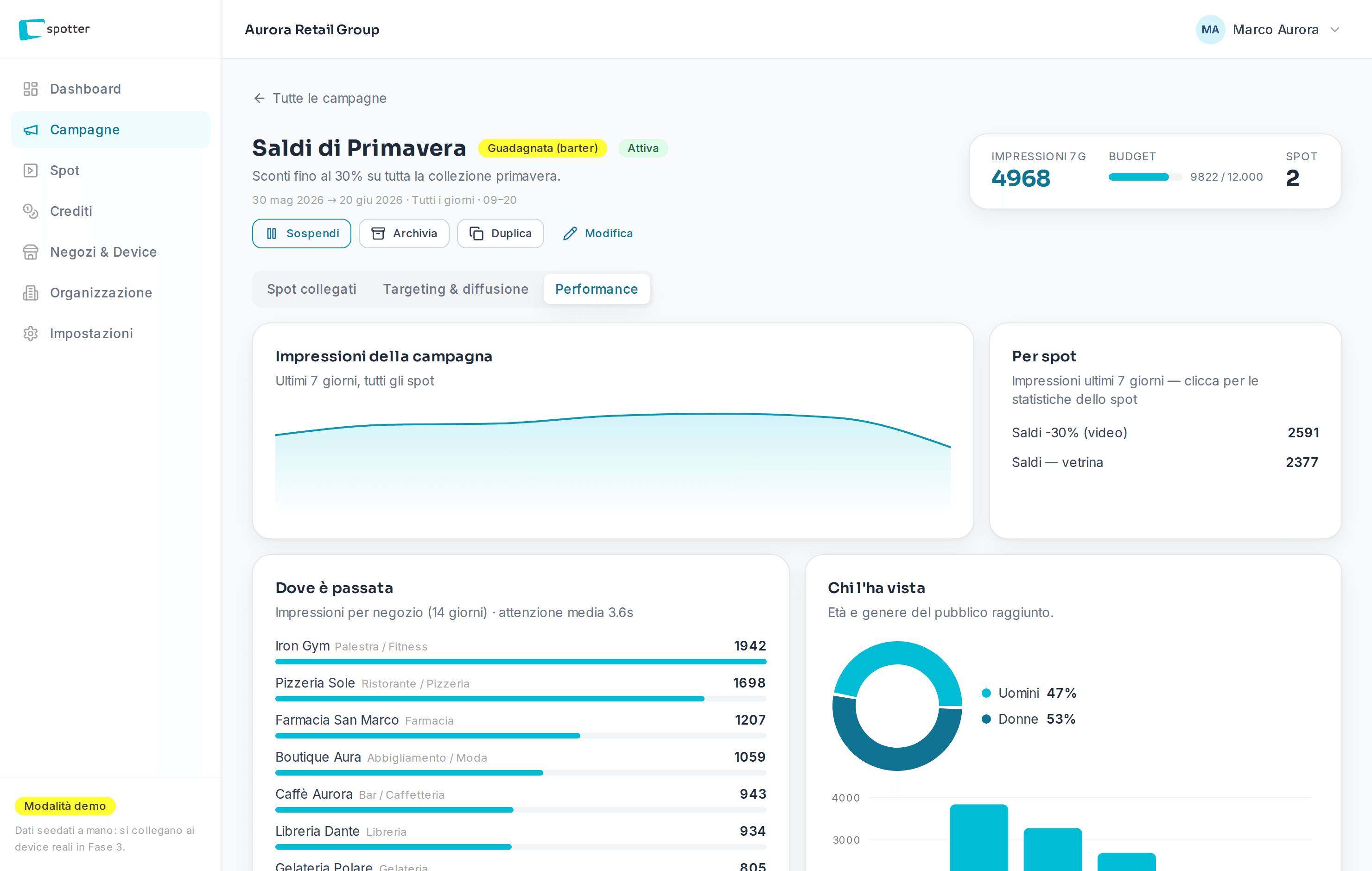The image size is (1372, 871).
Task: Click the 9822 / 12.000 budget text
Action: 1227,177
